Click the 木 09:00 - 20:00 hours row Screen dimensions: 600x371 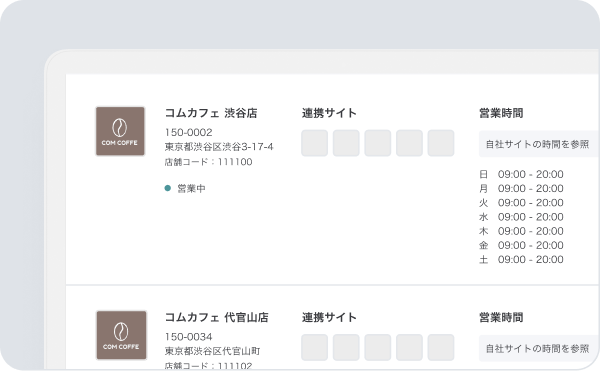[521, 231]
